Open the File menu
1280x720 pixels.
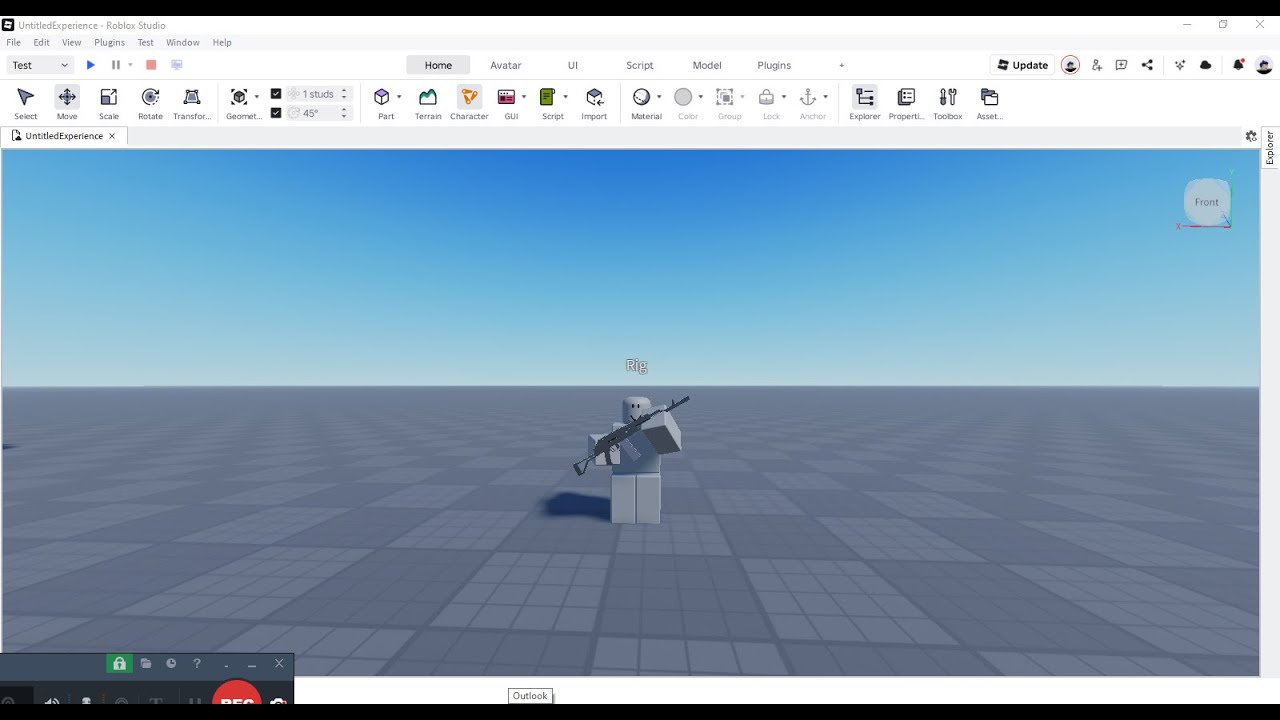(13, 42)
